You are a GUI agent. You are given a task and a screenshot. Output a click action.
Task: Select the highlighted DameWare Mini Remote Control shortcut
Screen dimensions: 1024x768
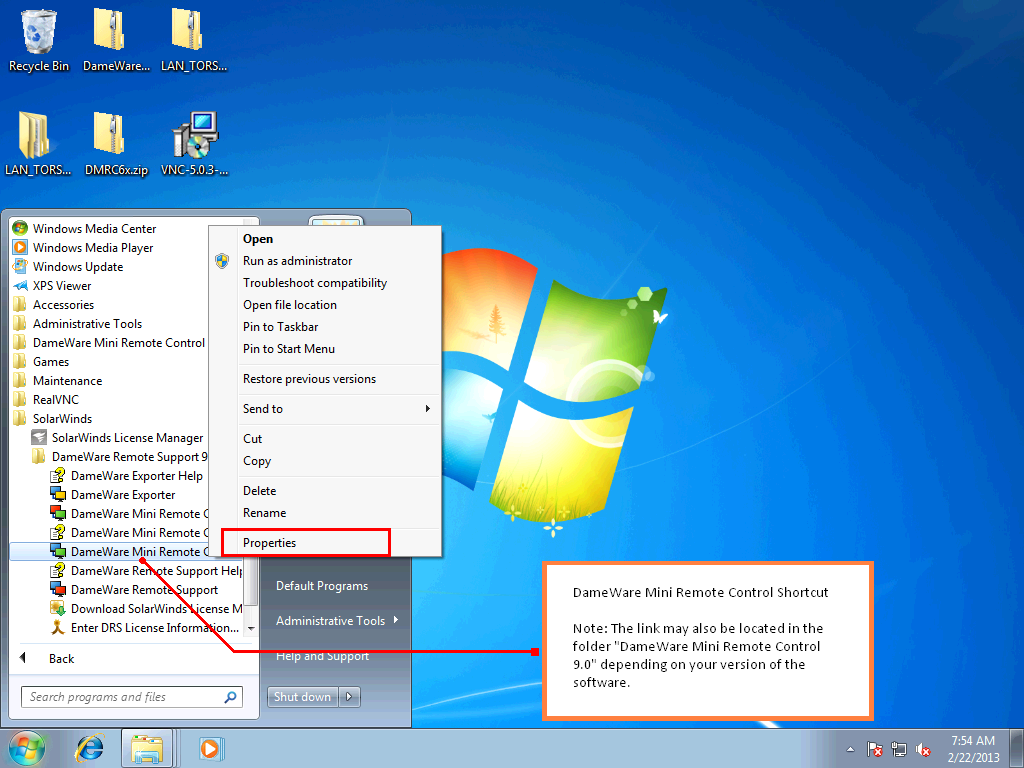[x=129, y=551]
